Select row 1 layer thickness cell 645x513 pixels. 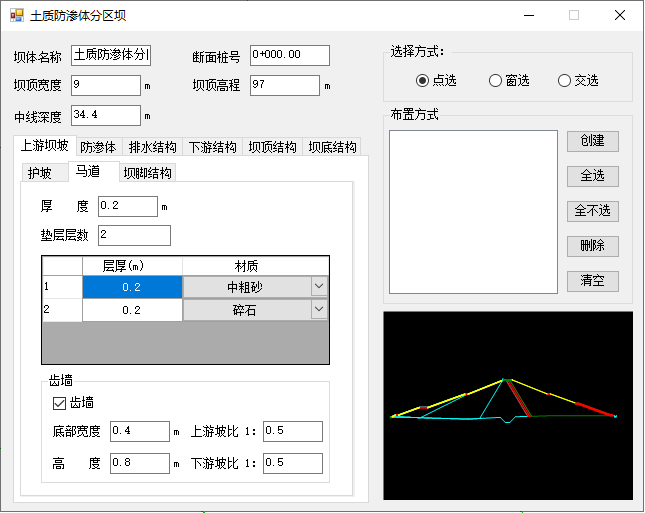[x=132, y=287]
